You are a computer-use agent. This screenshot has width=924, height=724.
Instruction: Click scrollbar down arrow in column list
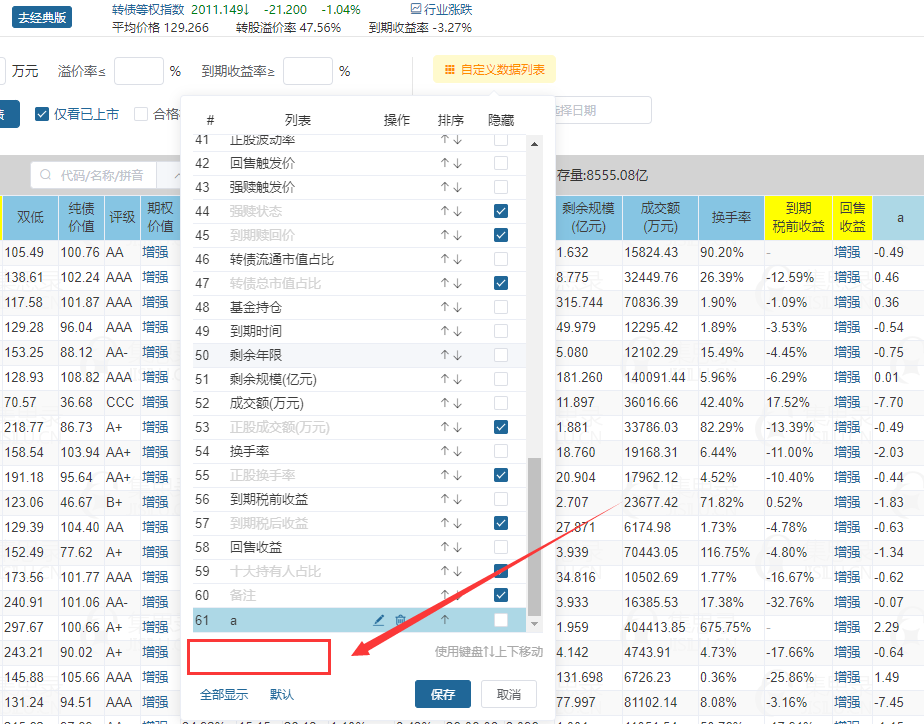tap(534, 624)
